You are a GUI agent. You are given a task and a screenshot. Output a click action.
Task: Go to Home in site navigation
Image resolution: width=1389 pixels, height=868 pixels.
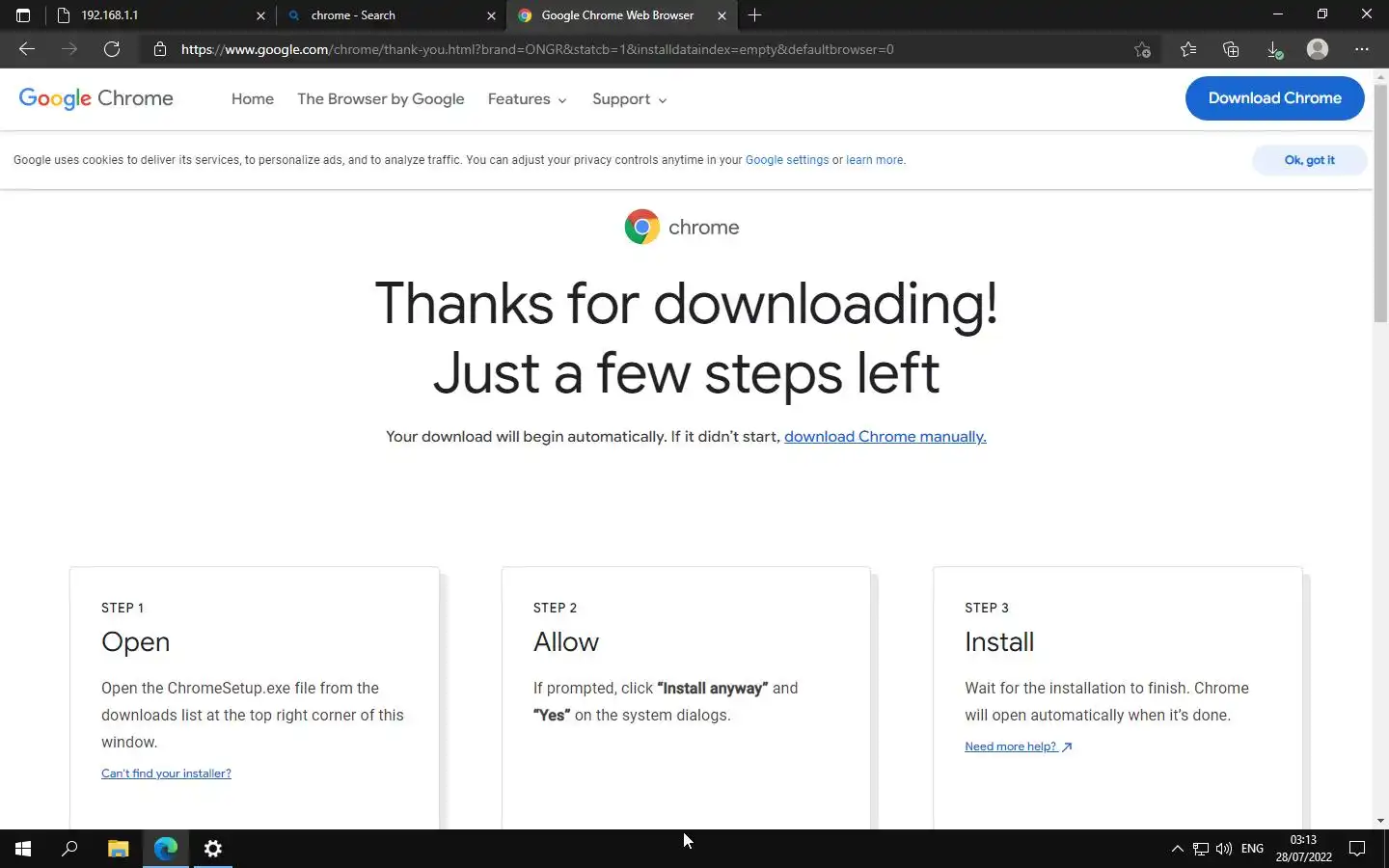click(253, 98)
